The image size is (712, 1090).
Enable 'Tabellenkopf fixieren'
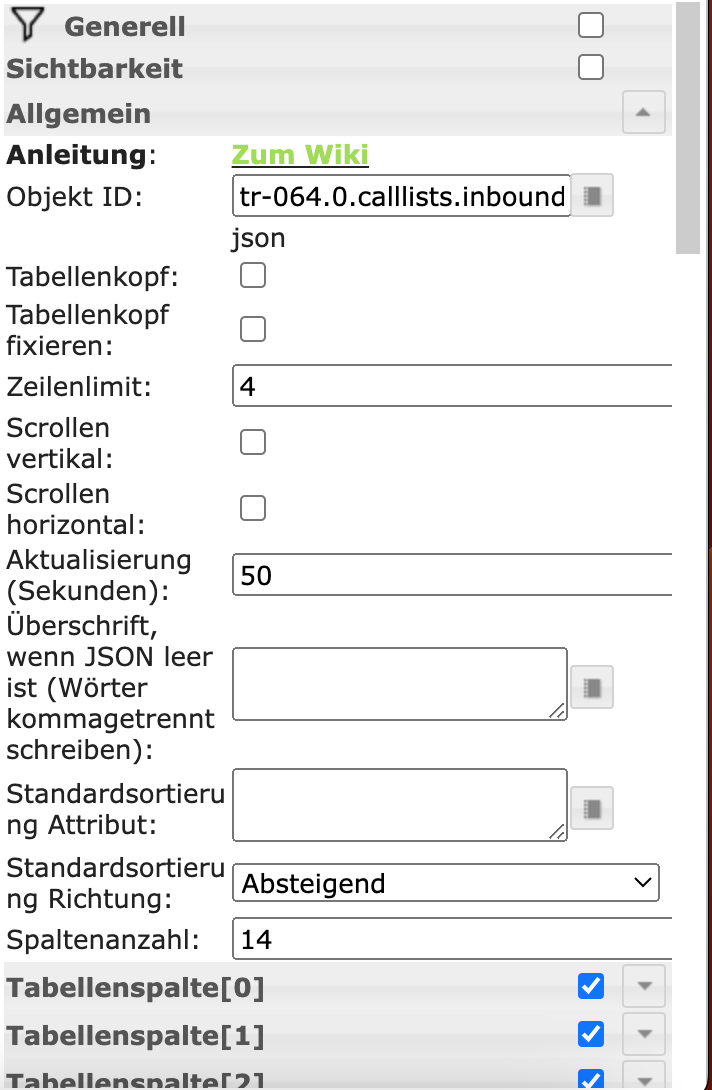click(252, 328)
